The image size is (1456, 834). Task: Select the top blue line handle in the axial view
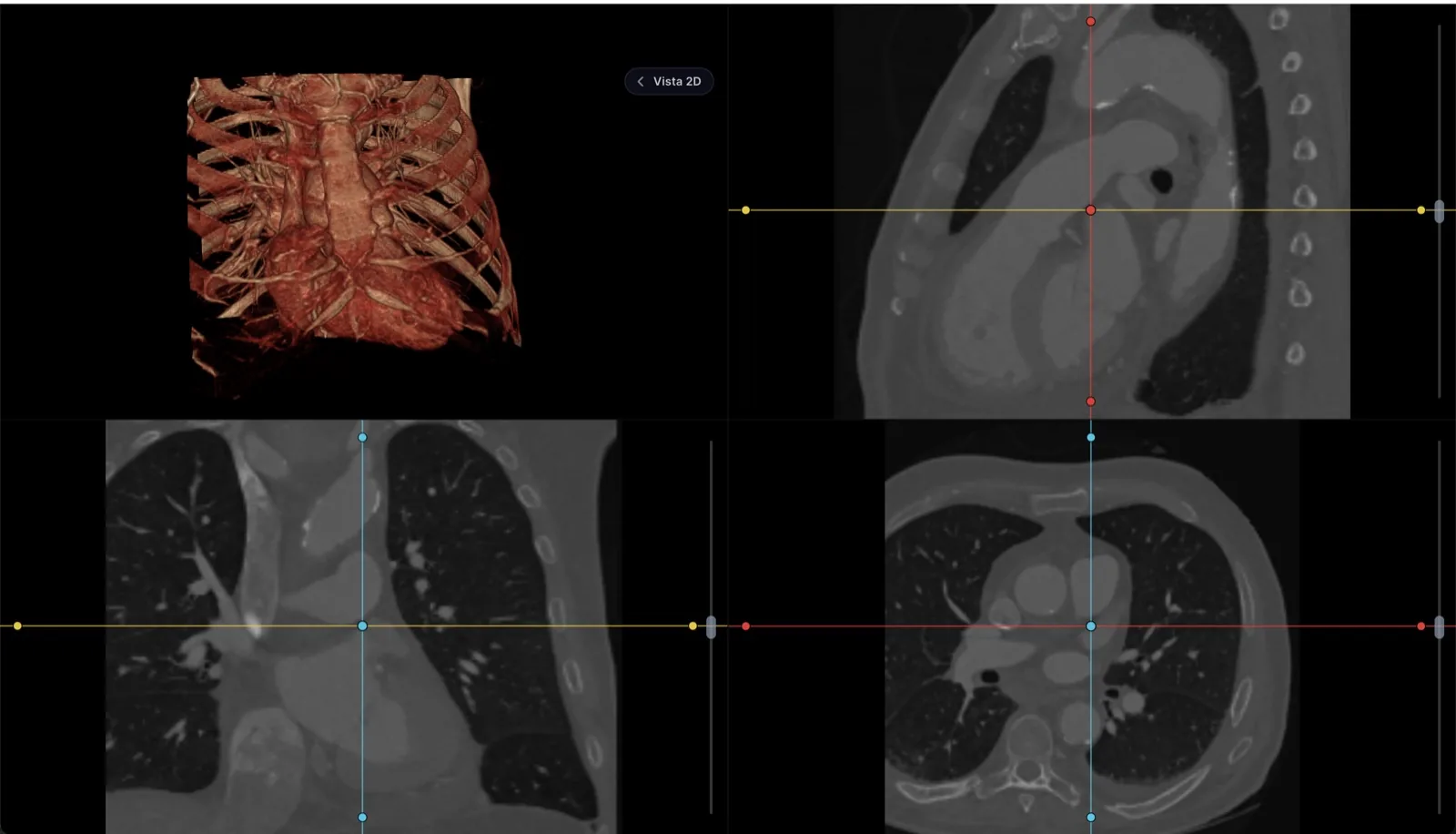click(x=1091, y=437)
